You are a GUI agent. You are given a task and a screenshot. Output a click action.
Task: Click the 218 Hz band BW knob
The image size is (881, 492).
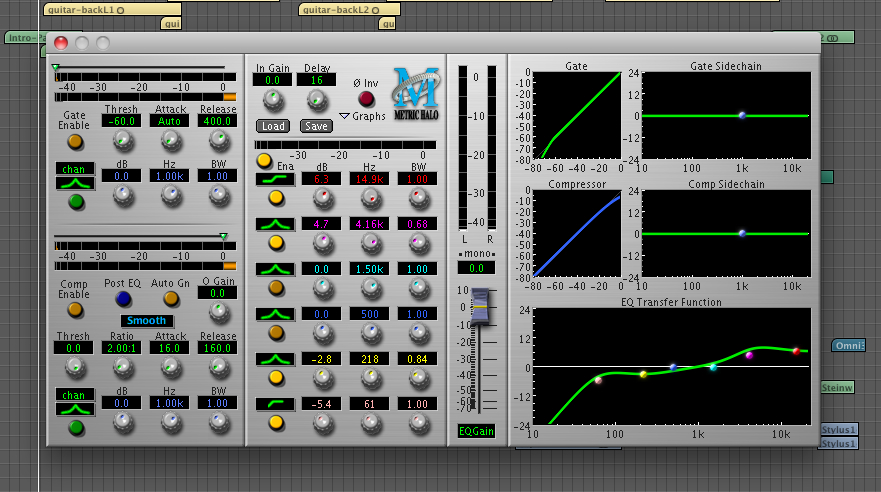click(x=419, y=377)
